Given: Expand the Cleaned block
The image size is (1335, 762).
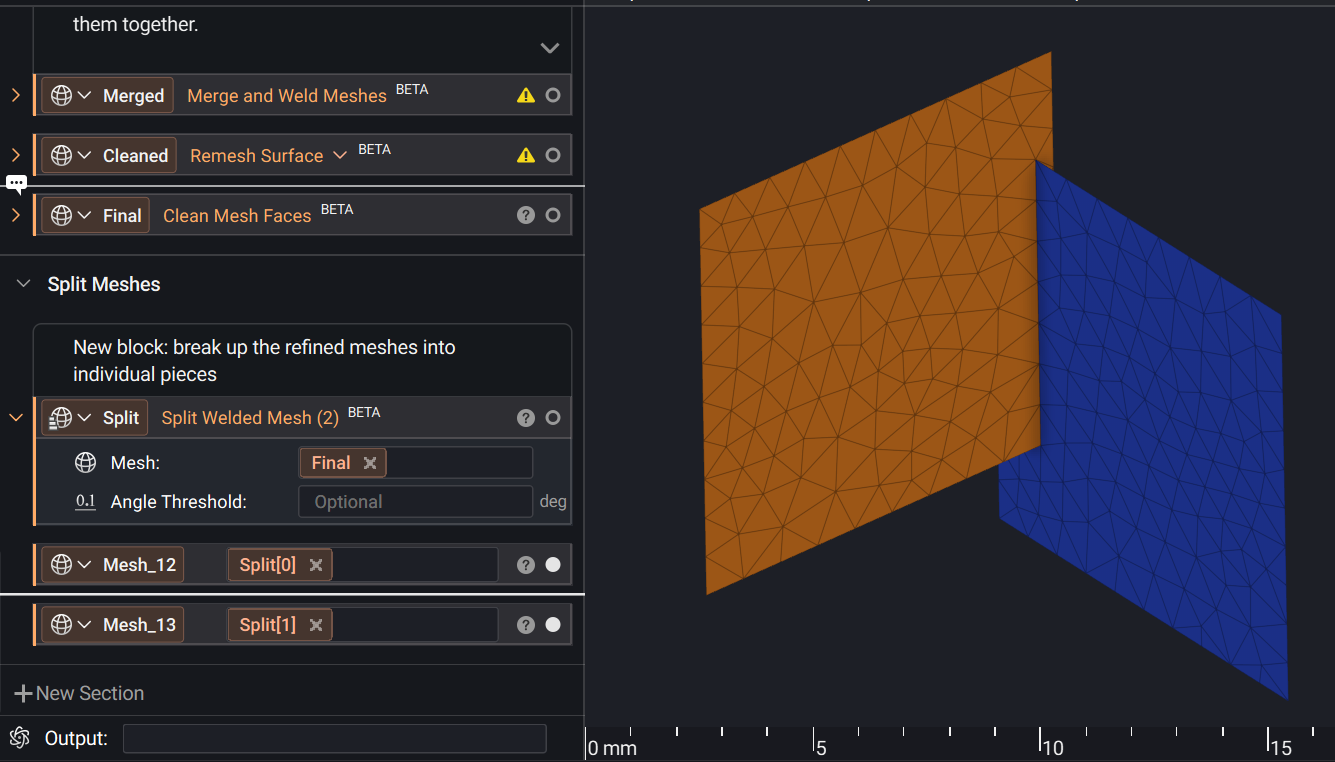Looking at the screenshot, I should click(x=16, y=156).
